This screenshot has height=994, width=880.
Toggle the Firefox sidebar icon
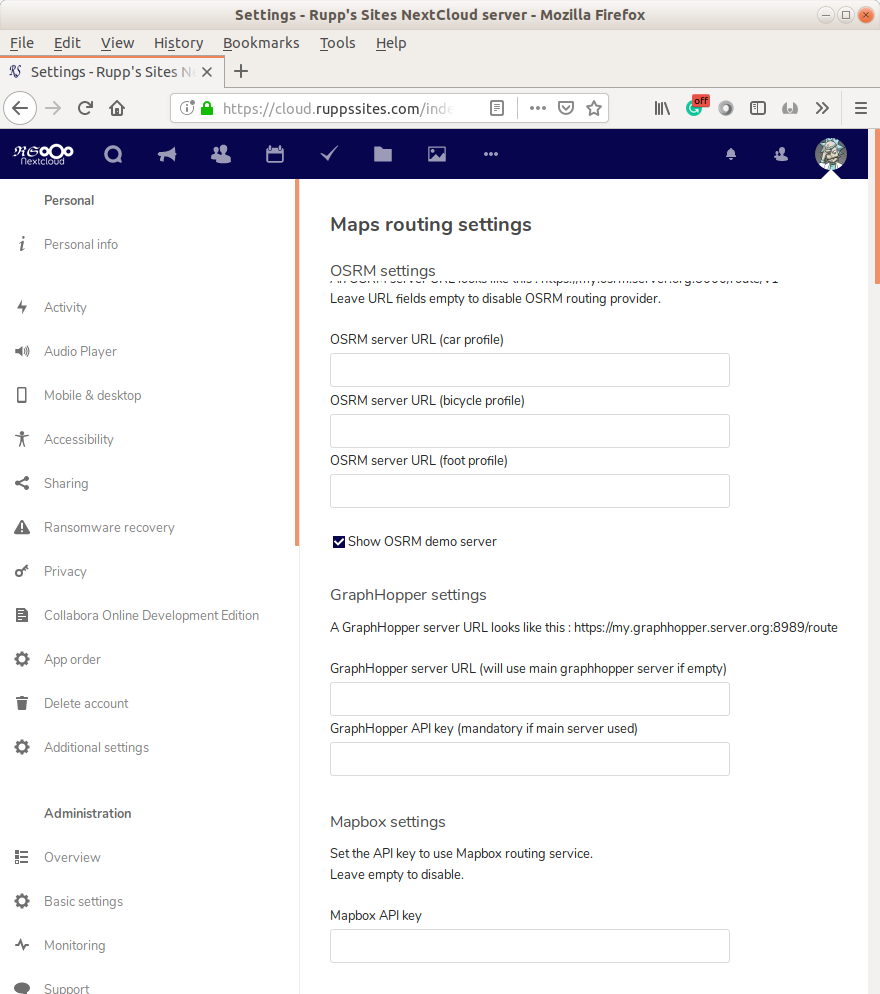pyautogui.click(x=758, y=108)
